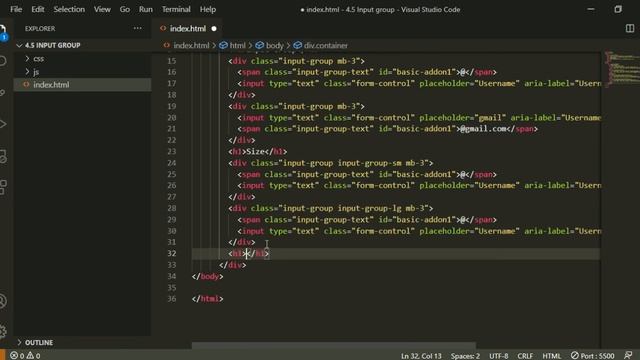The height and width of the screenshot is (360, 640).
Task: Expand the js folder
Action: [27, 71]
